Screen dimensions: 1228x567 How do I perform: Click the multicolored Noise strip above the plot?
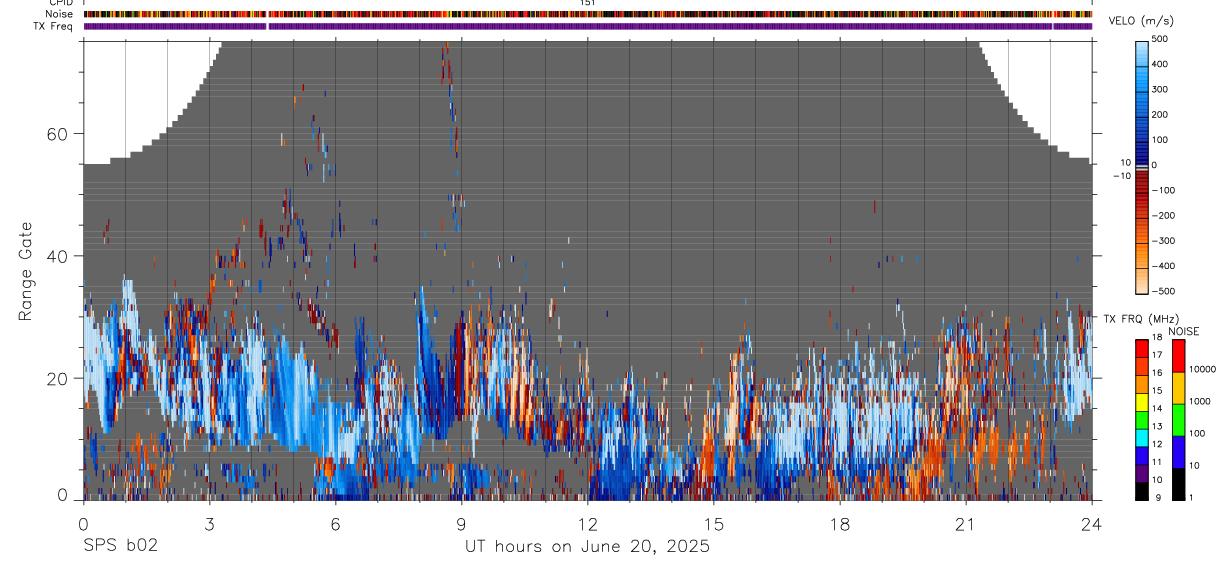tap(588, 14)
